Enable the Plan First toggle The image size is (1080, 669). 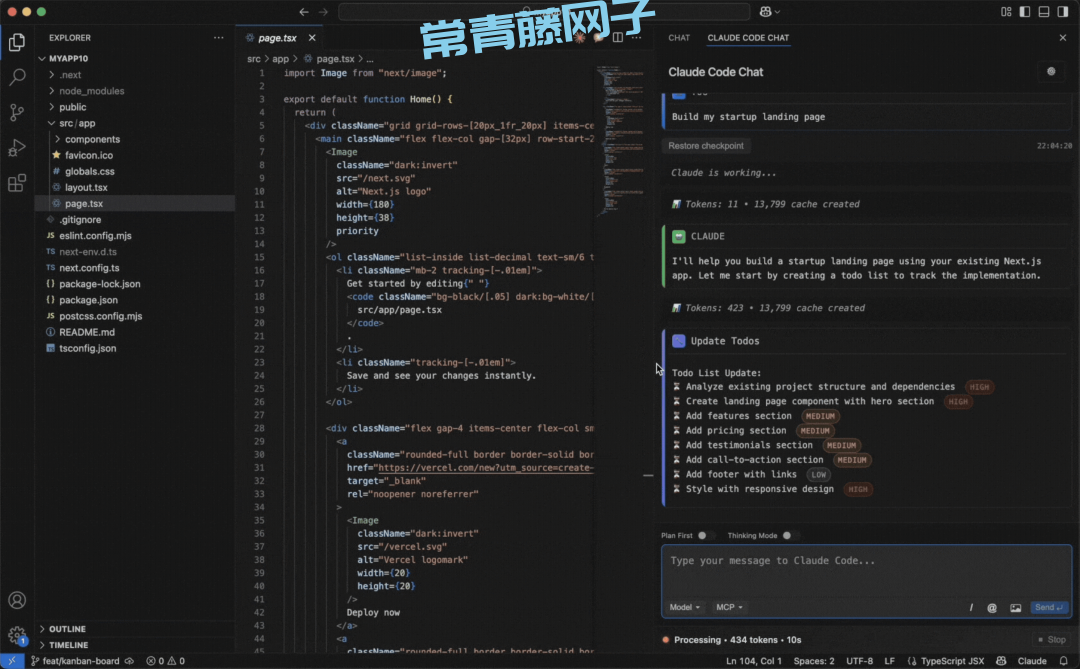coord(705,536)
